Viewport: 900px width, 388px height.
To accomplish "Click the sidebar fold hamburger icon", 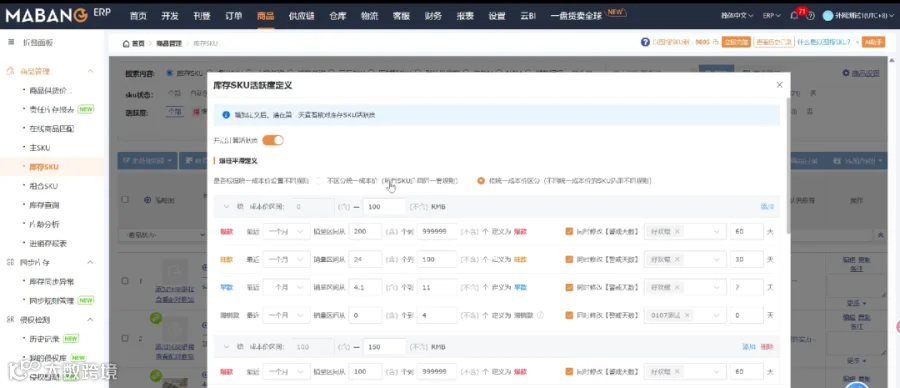I will click(10, 42).
